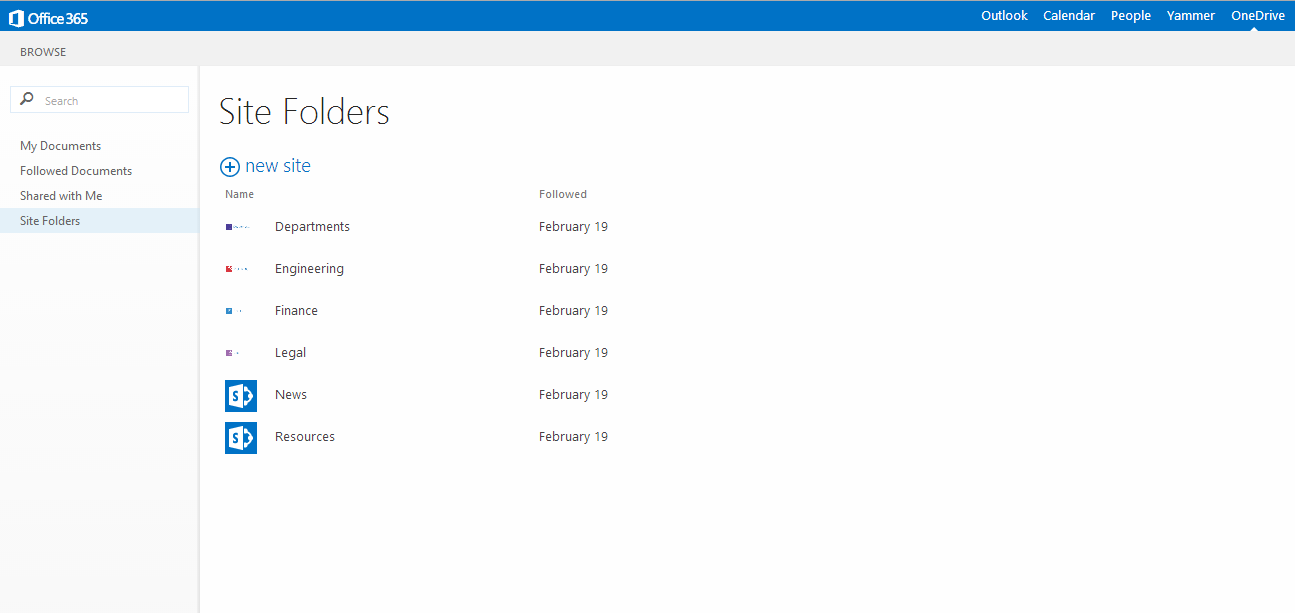Click the Departments site icon

click(x=237, y=227)
